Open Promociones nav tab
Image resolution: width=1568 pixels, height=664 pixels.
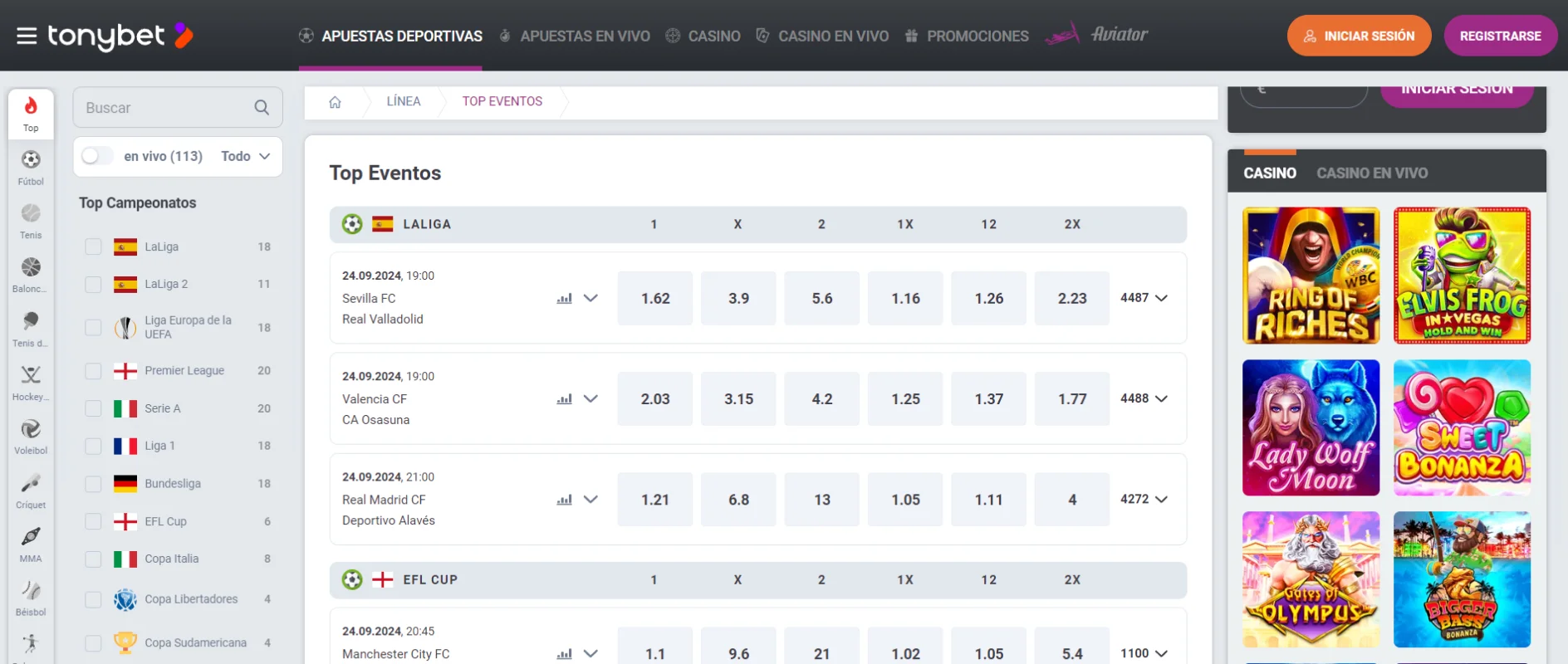[x=967, y=36]
